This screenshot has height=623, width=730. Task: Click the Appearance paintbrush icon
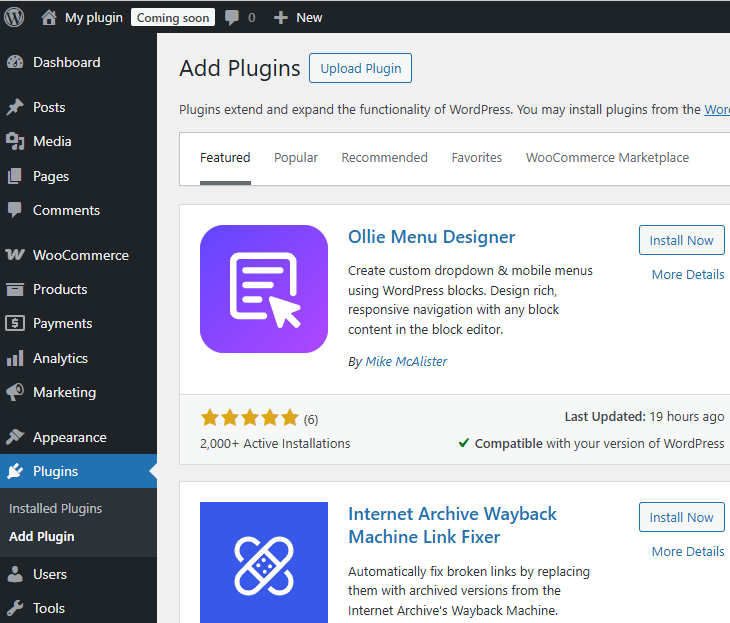(15, 437)
